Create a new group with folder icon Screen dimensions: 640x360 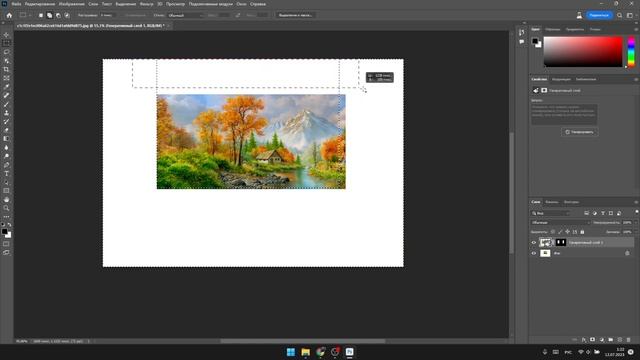(x=611, y=340)
